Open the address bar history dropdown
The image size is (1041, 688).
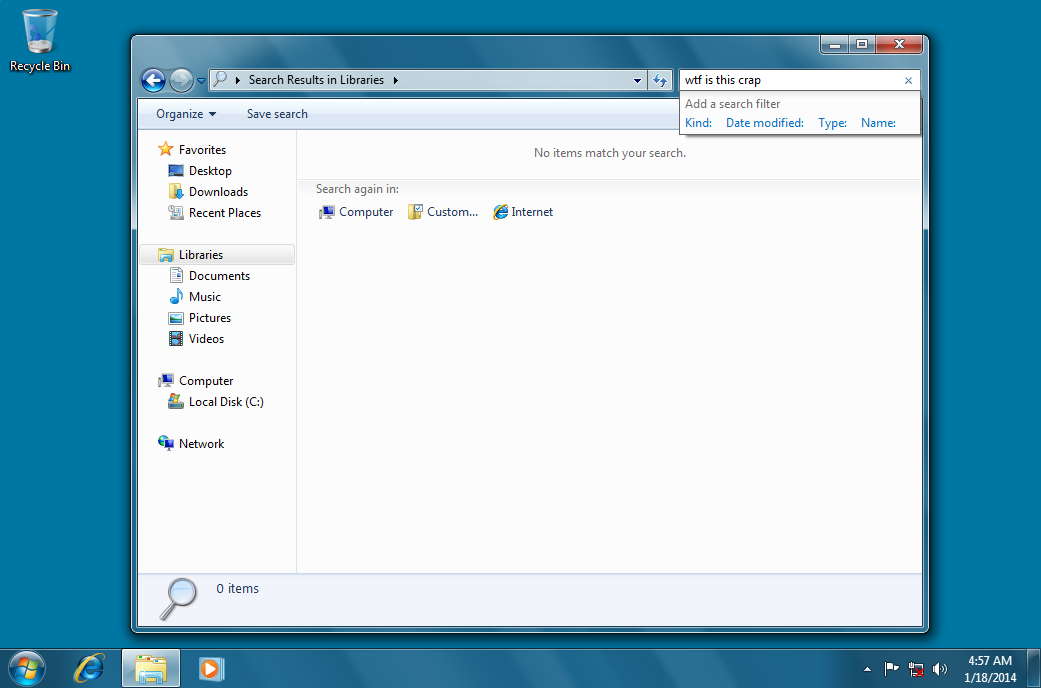pos(637,80)
